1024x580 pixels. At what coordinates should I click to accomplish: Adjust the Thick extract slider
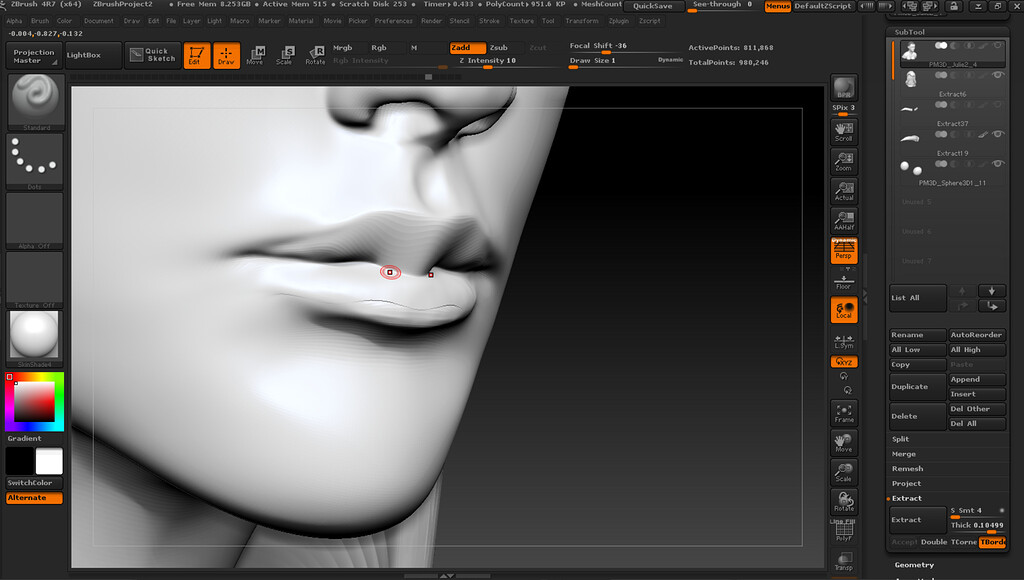click(x=977, y=524)
